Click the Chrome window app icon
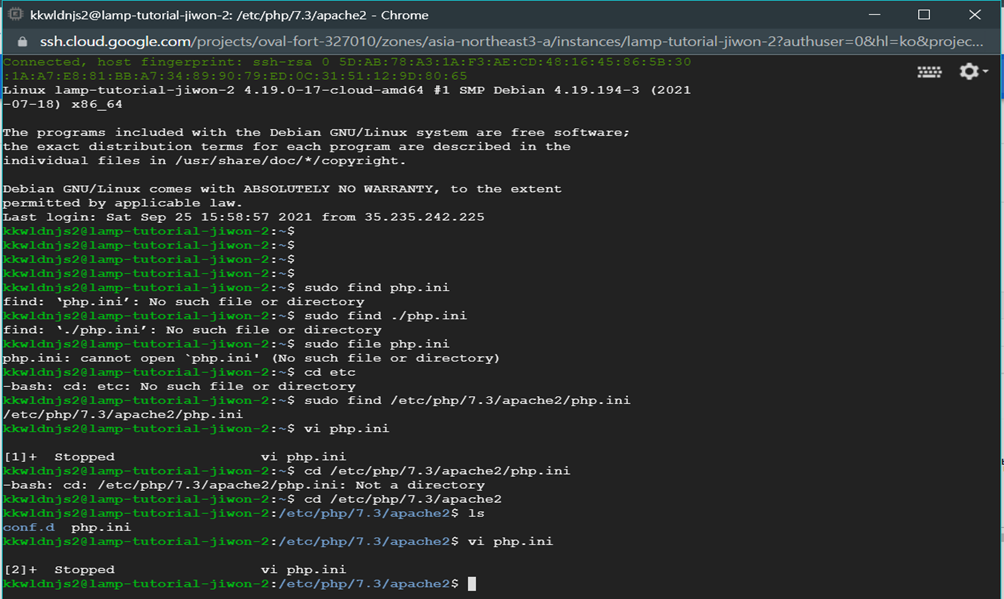Image resolution: width=1004 pixels, height=599 pixels. pyautogui.click(x=15, y=14)
